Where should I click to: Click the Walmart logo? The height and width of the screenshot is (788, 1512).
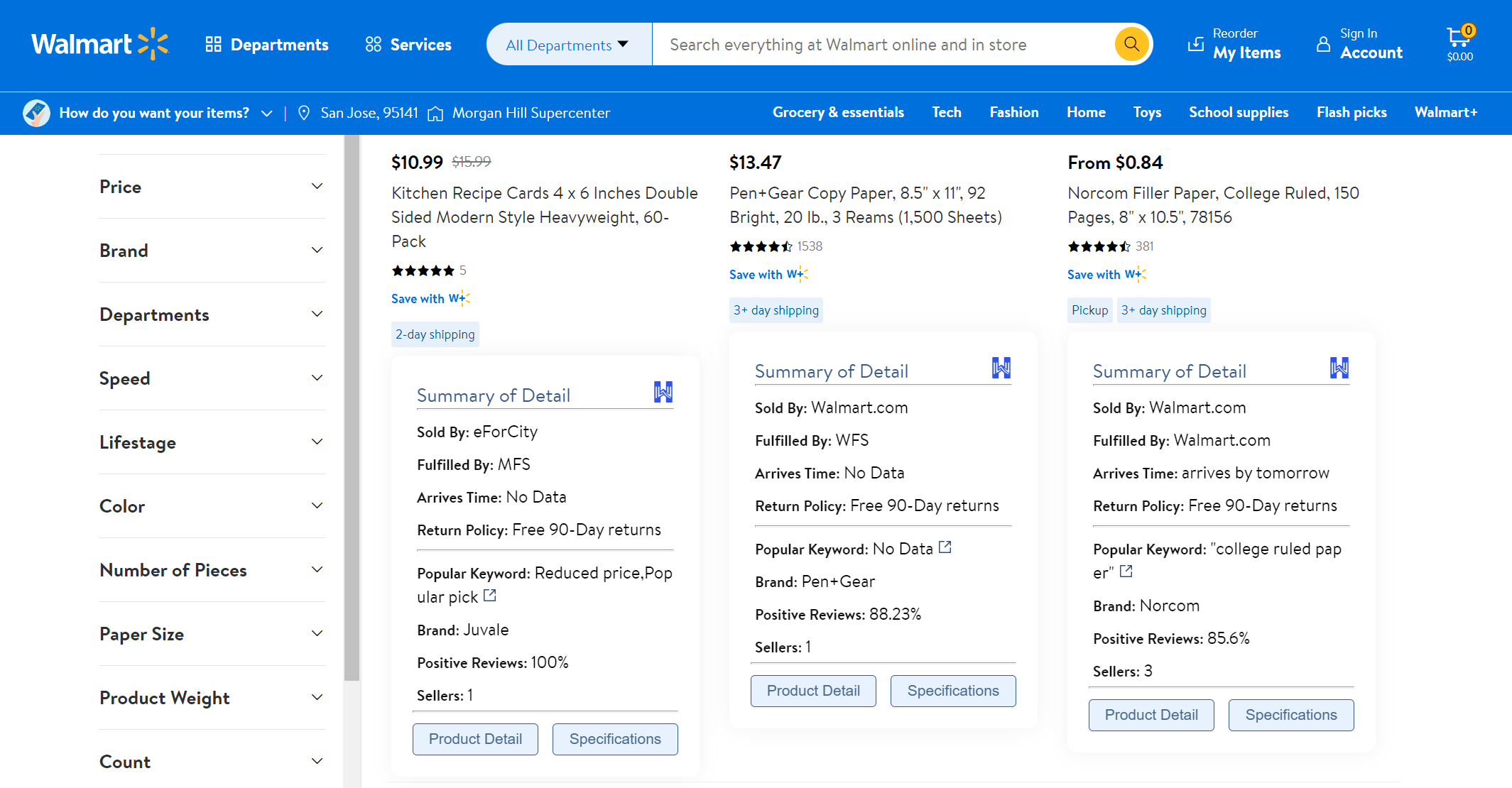point(99,44)
